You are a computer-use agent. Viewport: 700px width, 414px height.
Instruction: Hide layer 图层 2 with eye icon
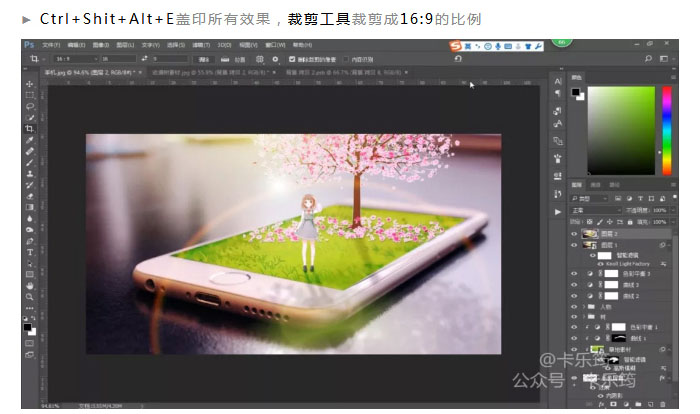[574, 234]
